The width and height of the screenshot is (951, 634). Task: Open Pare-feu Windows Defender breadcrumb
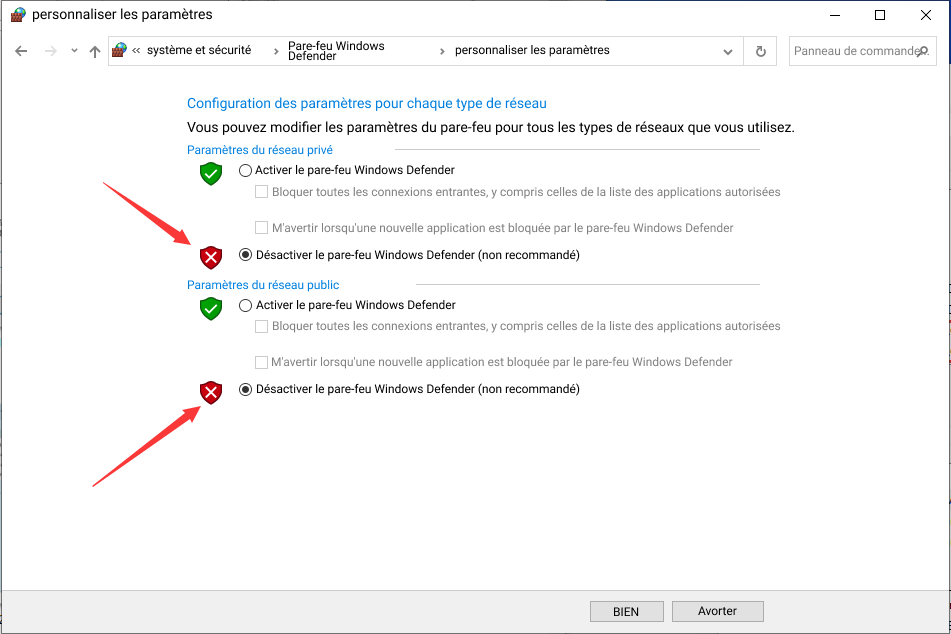tap(336, 51)
